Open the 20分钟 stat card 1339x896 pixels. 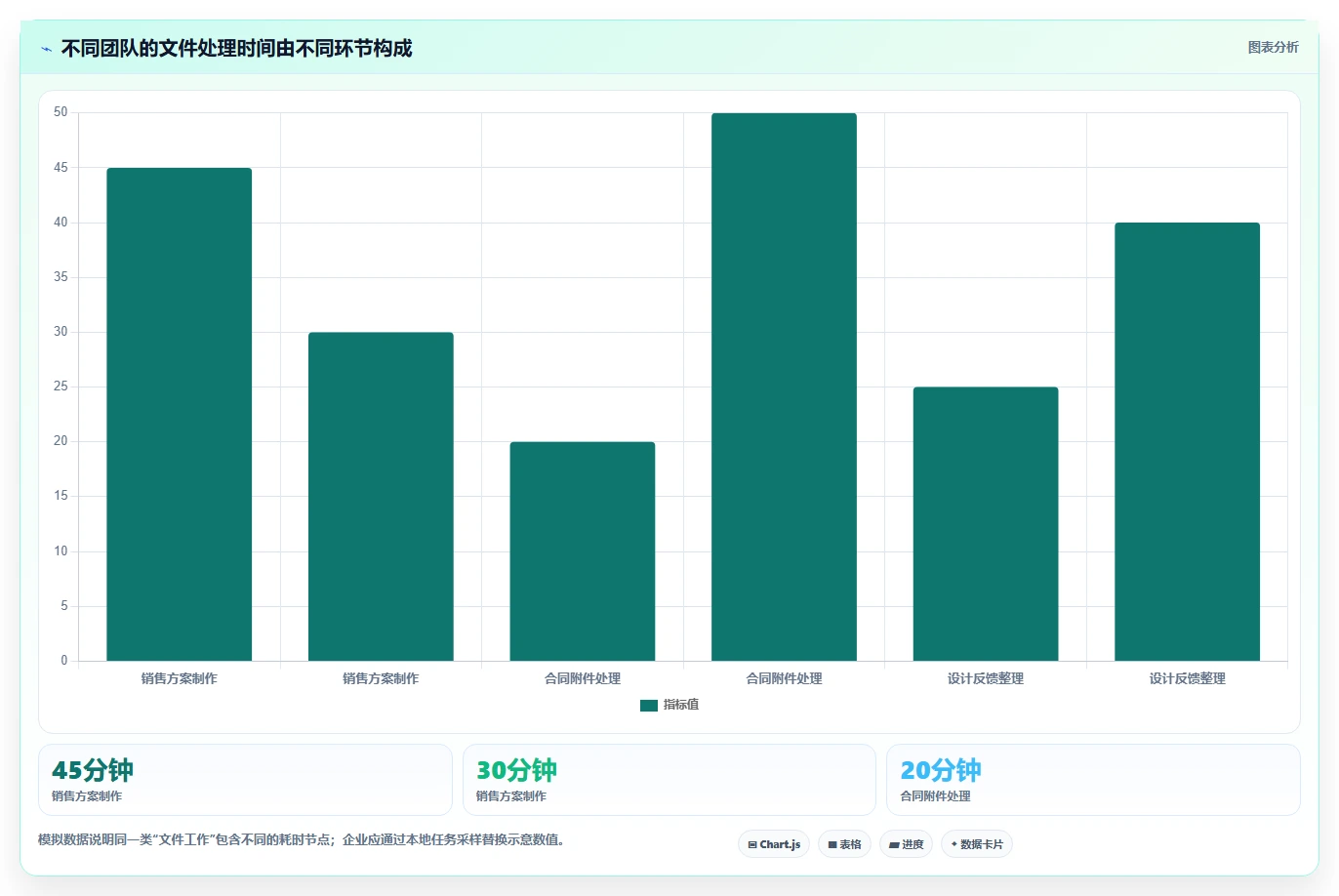coord(1093,780)
